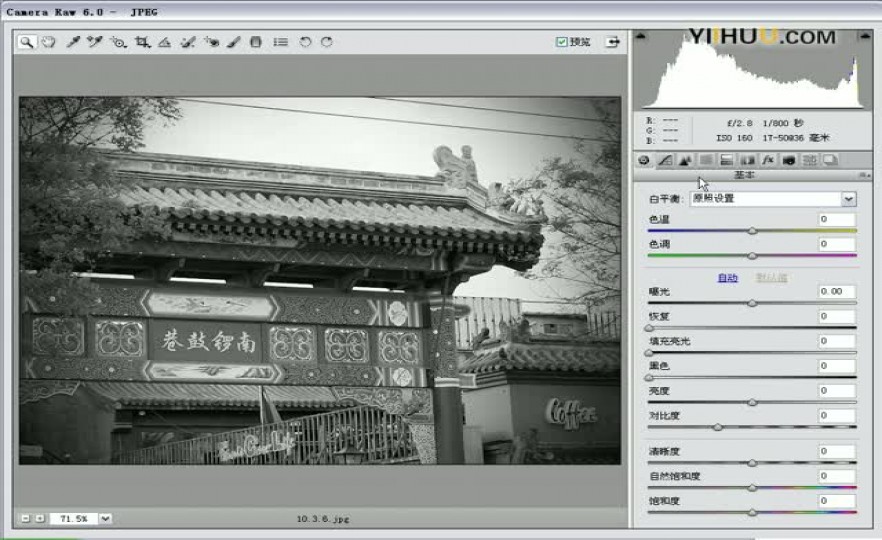The image size is (882, 540).
Task: Click the 10.3.6.jpg filename text
Action: [x=323, y=519]
